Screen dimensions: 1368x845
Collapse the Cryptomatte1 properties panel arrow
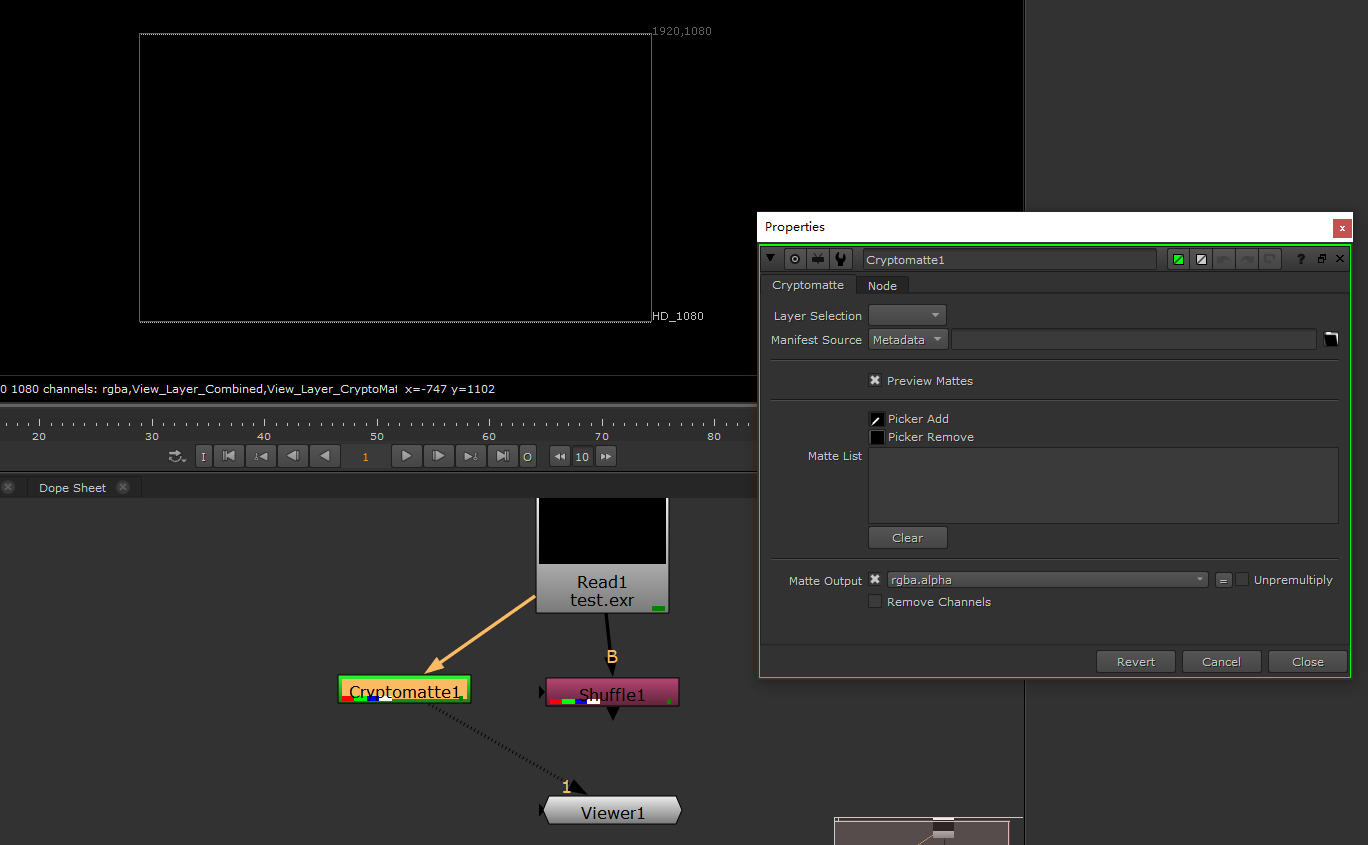pos(770,258)
